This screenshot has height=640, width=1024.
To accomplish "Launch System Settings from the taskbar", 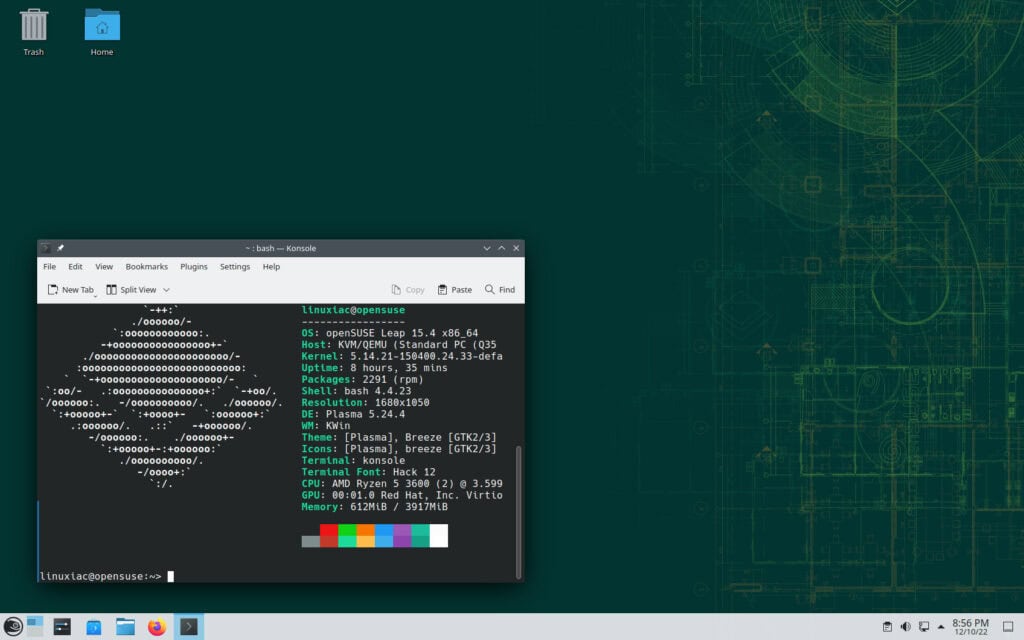I will (62, 627).
